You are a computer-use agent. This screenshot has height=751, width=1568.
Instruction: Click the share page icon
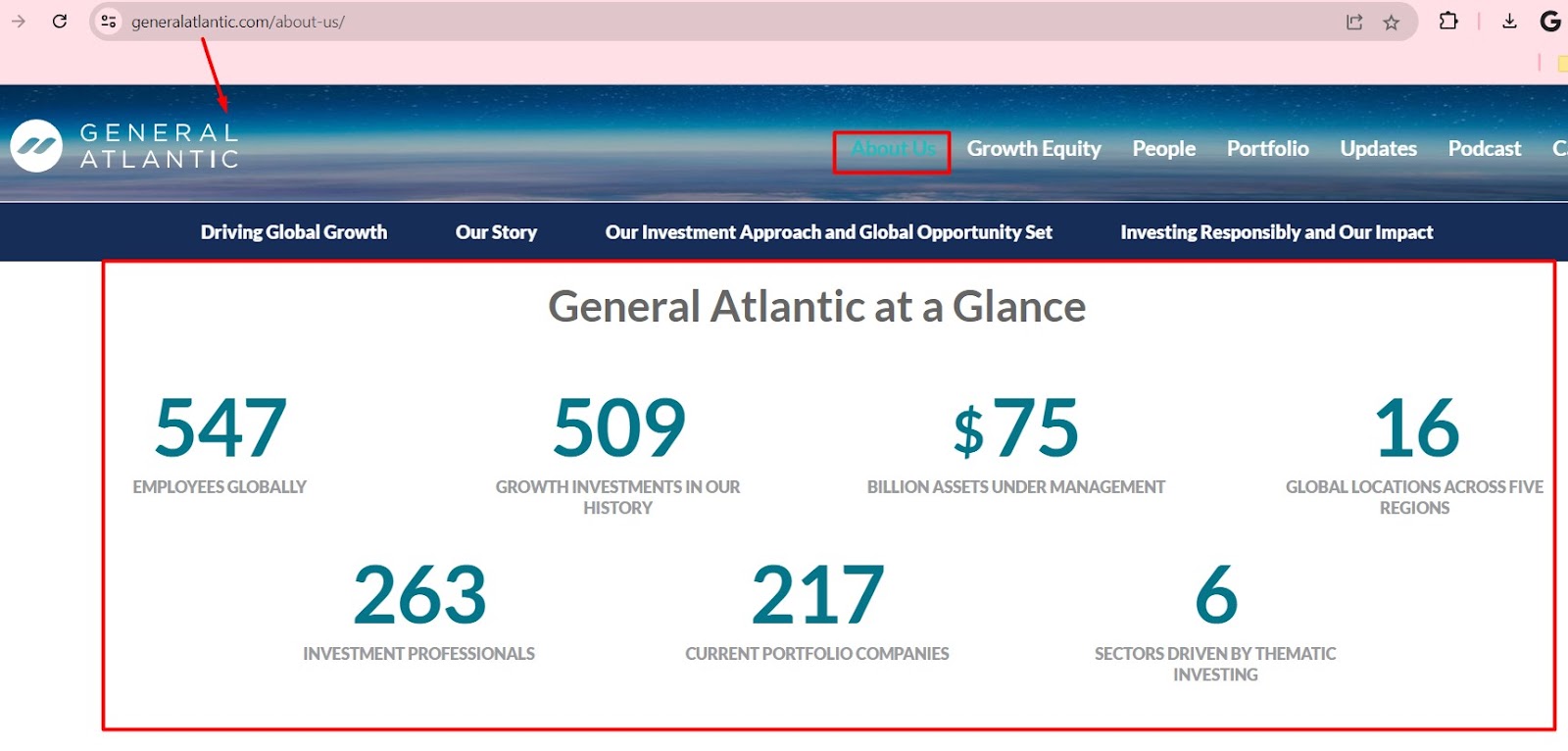(x=1354, y=22)
